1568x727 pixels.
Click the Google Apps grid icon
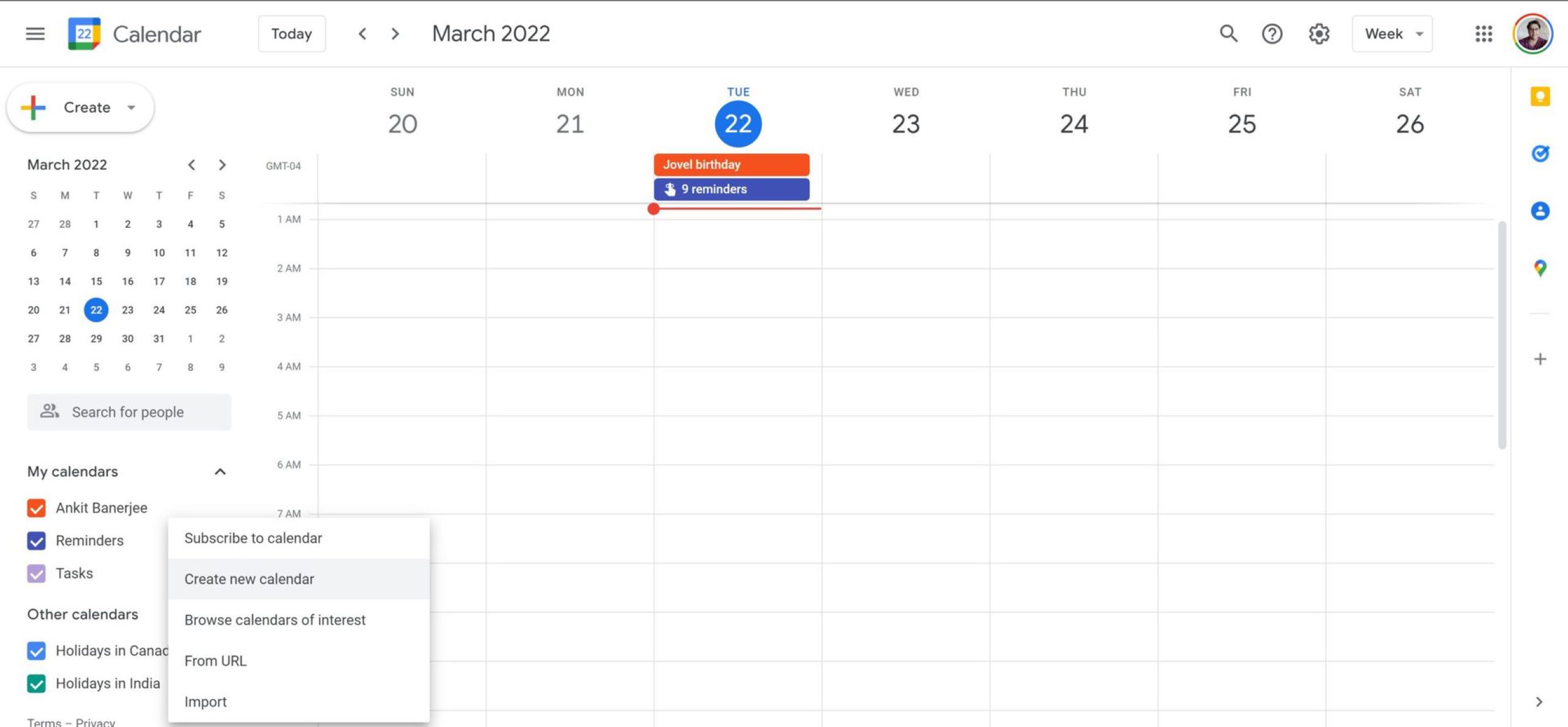click(x=1483, y=33)
